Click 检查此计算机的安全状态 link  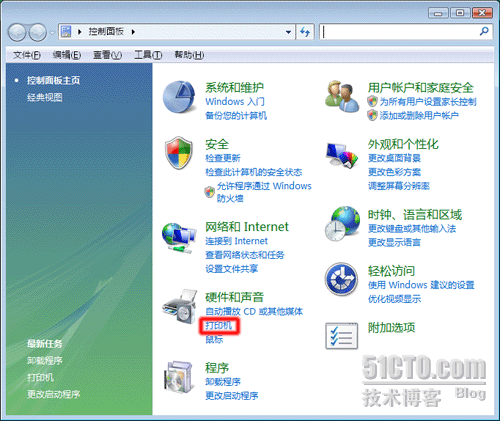pyautogui.click(x=253, y=172)
